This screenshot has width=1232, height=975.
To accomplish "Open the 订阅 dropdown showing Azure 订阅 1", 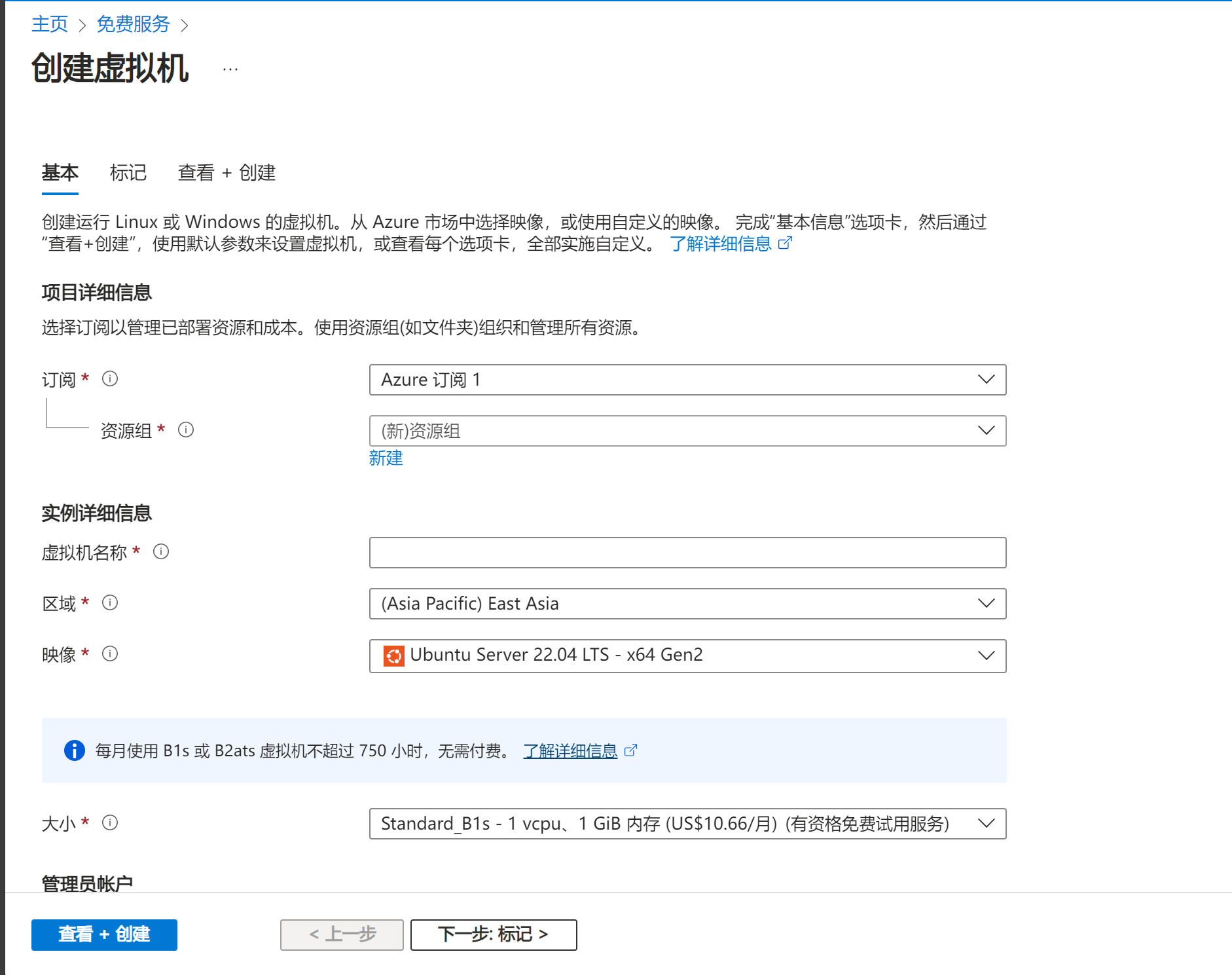I will point(687,380).
